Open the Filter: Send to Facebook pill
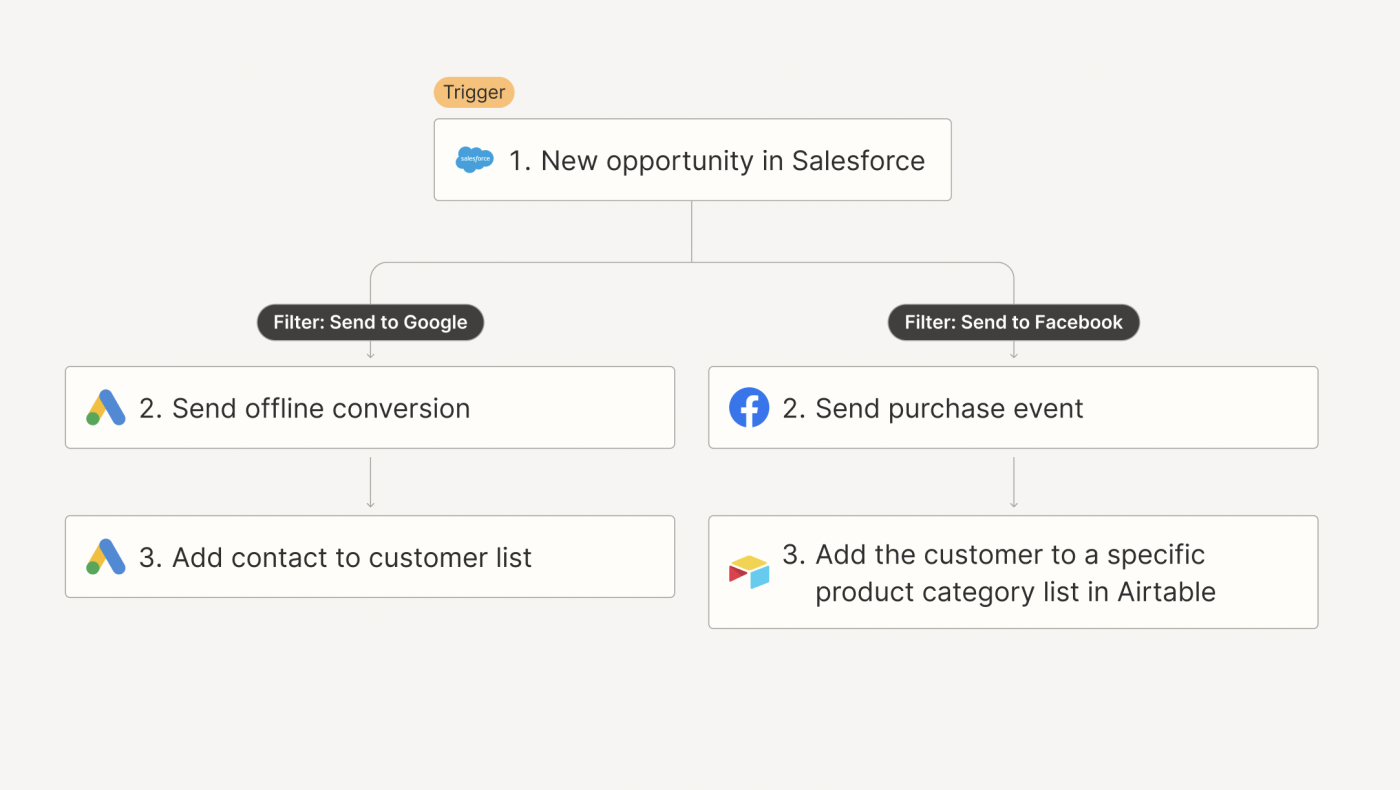Viewport: 1400px width, 790px height. tap(1013, 322)
